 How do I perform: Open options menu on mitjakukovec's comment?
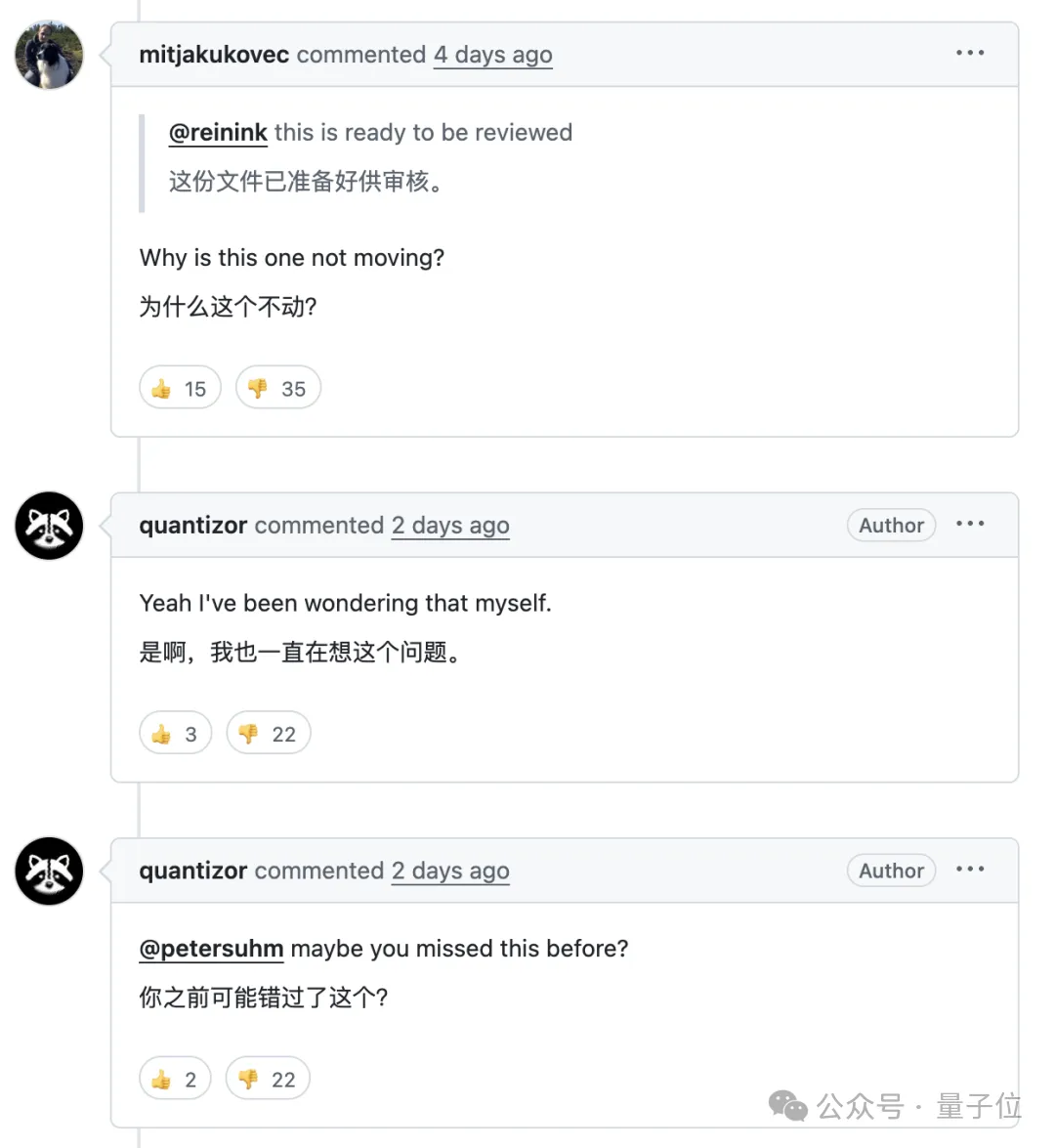pos(969,53)
